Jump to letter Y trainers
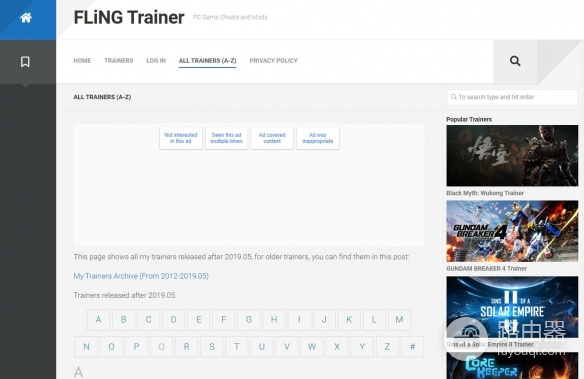The image size is (584, 379). click(x=362, y=347)
